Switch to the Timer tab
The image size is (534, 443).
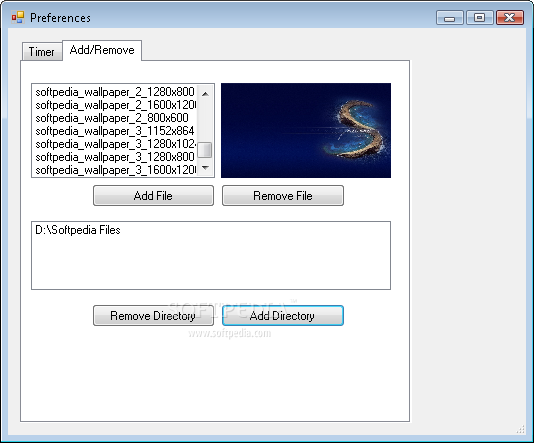[x=42, y=52]
